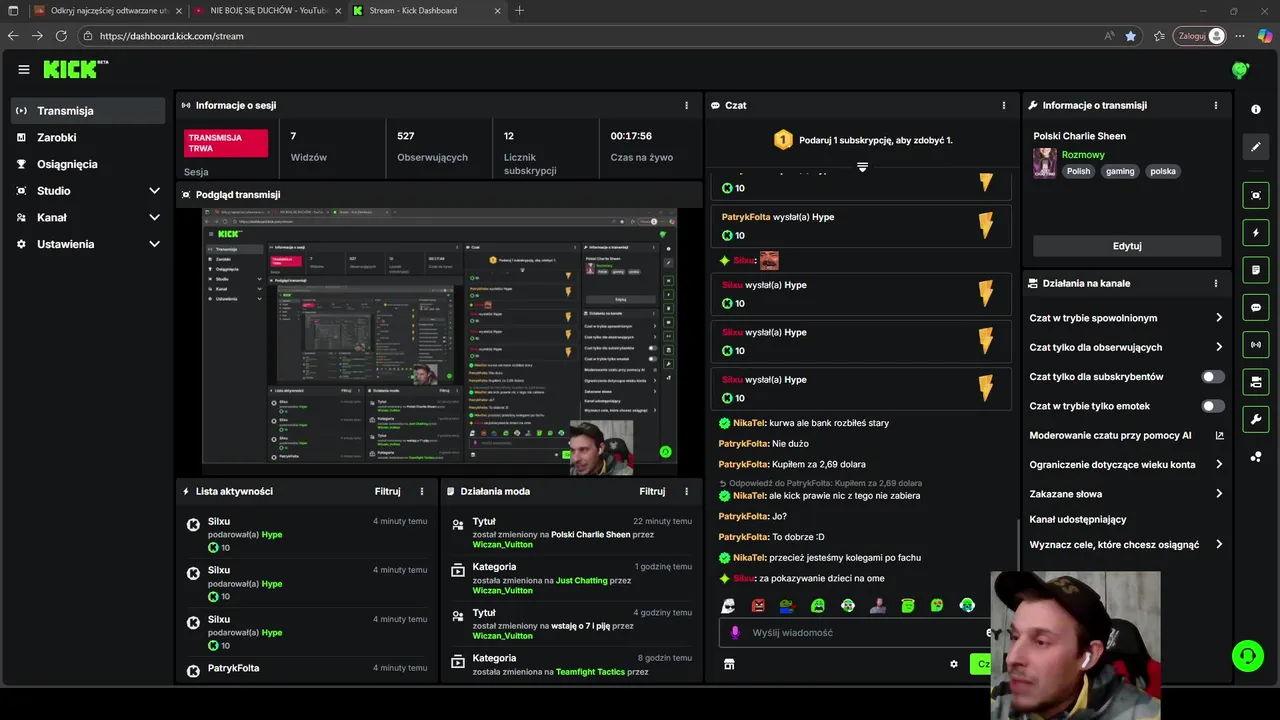Pick the green crying face emote

(818, 605)
